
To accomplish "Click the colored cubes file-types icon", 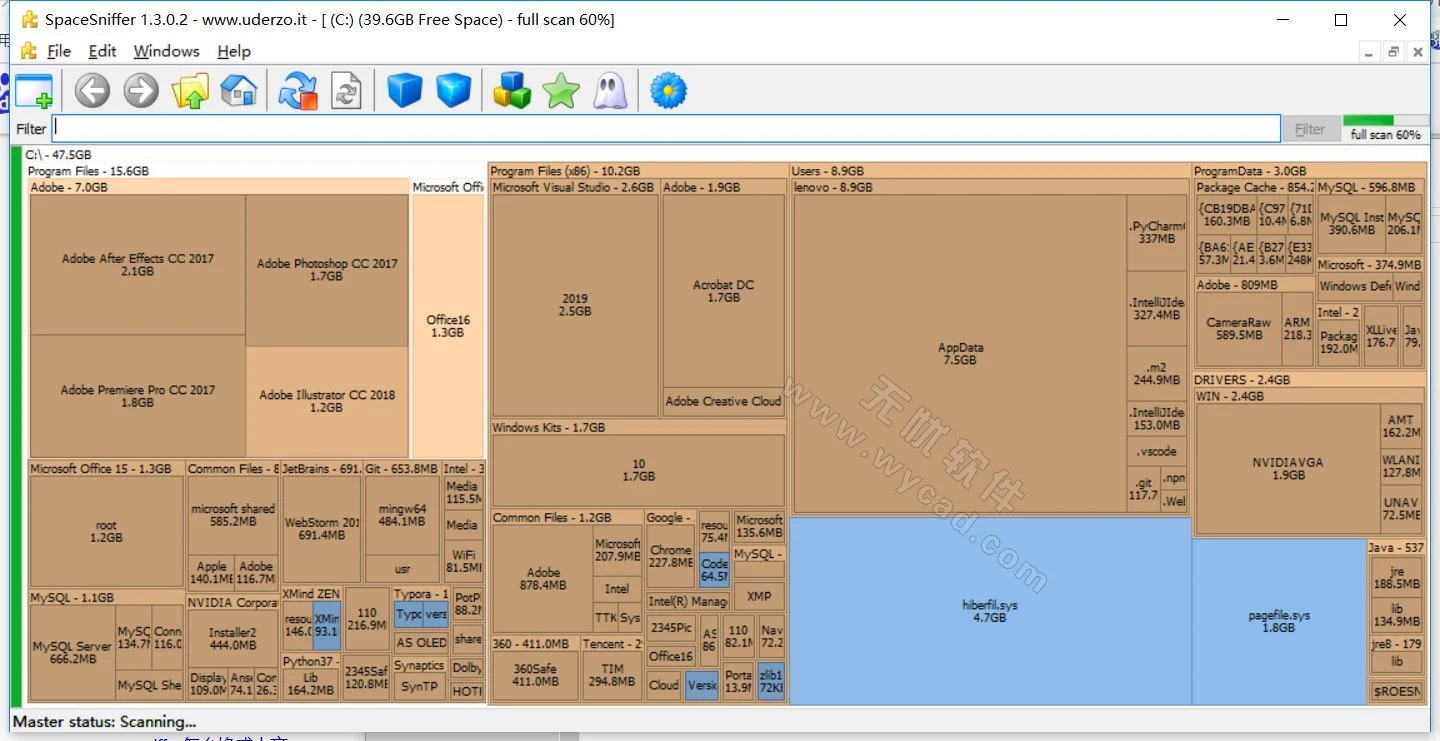I will pyautogui.click(x=512, y=90).
